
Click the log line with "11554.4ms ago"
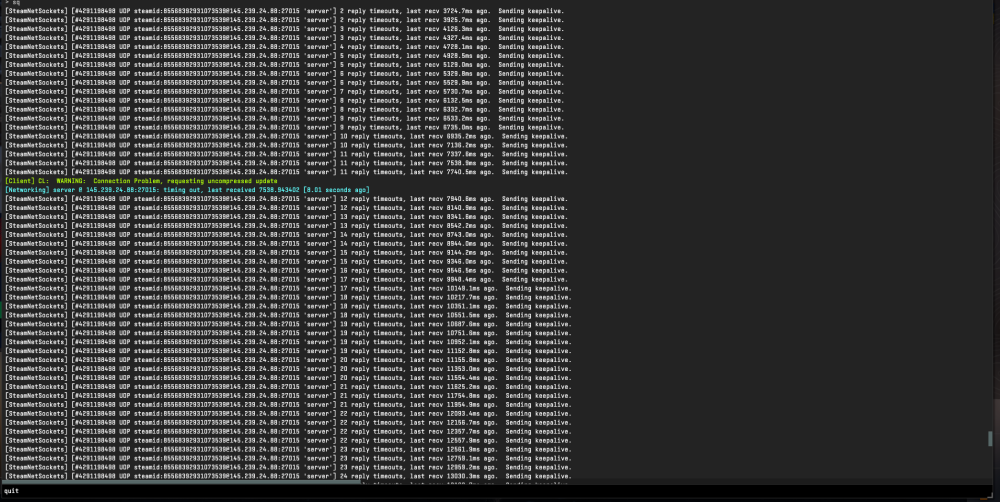[288, 378]
